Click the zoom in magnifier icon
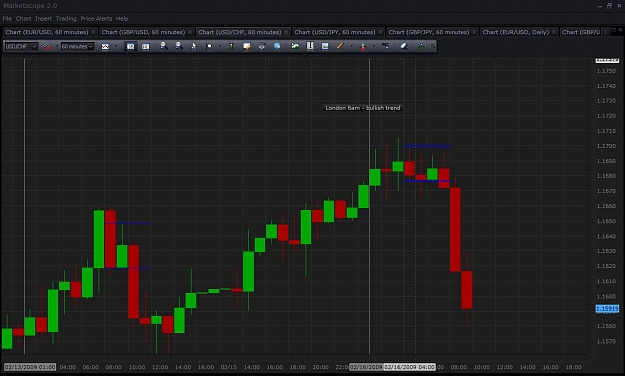 click(163, 46)
